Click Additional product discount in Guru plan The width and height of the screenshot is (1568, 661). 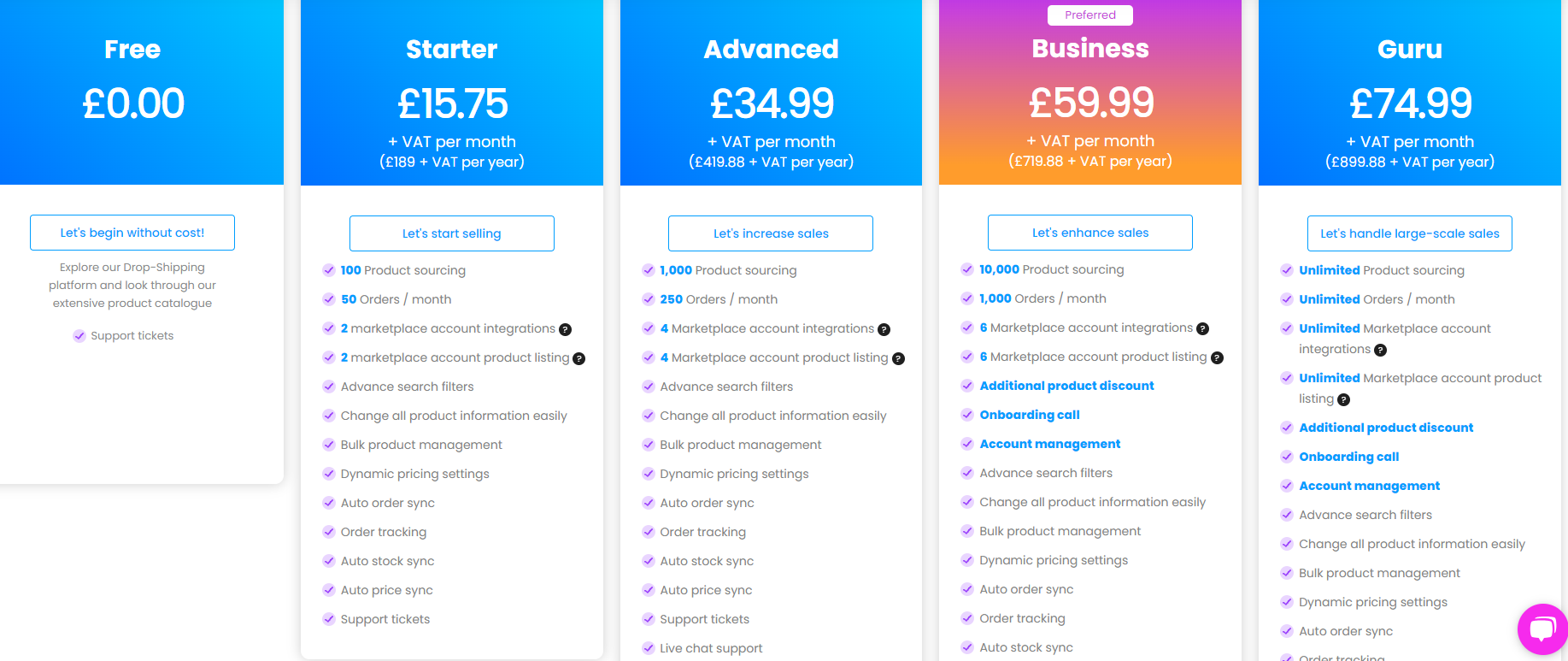coord(1386,428)
